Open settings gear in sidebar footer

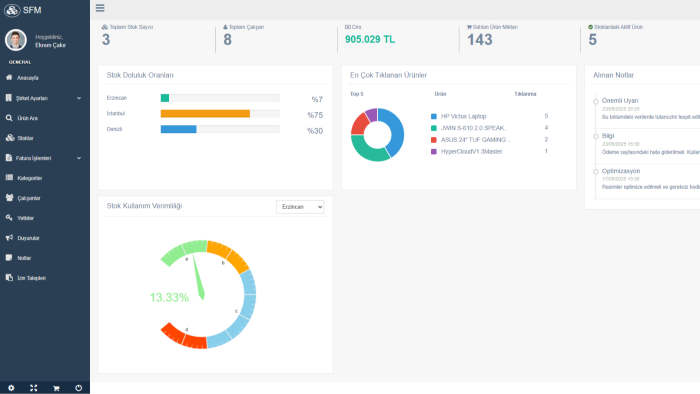tap(11, 388)
